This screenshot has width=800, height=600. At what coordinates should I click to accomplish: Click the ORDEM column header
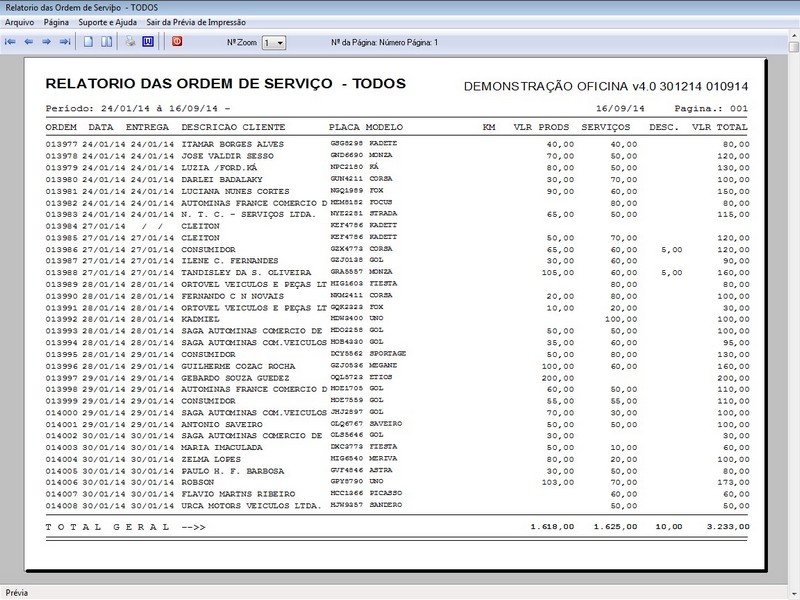click(x=61, y=127)
